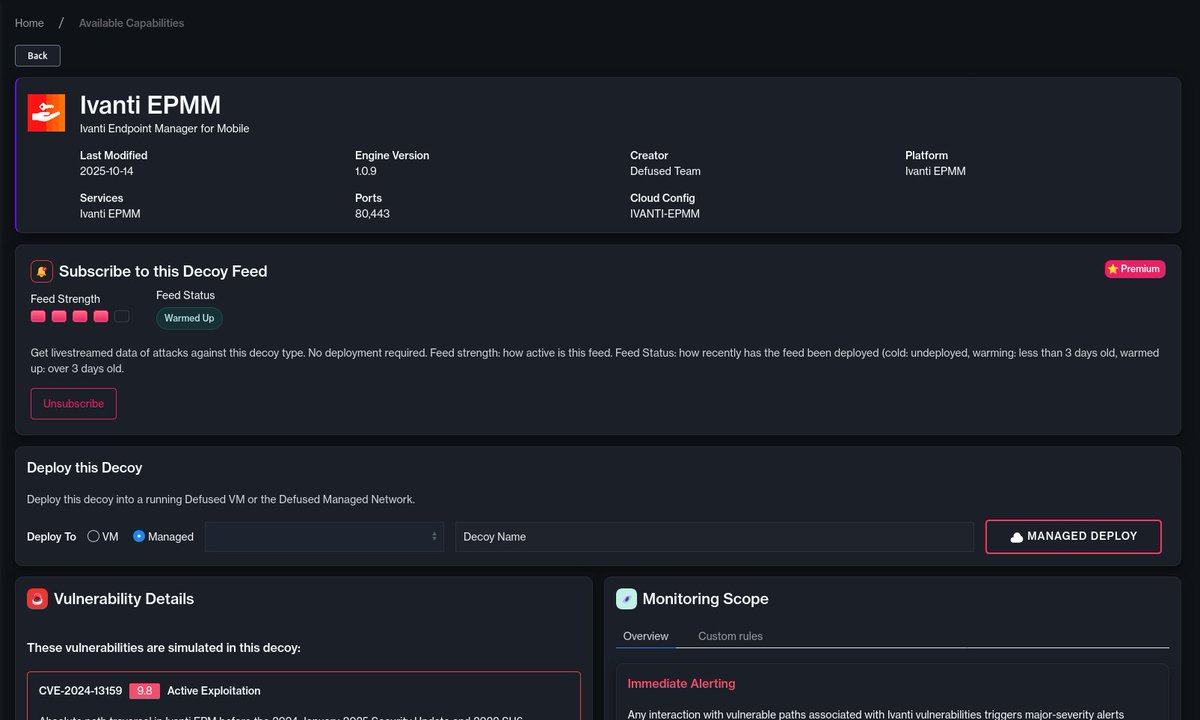Viewport: 1200px width, 720px height.
Task: Click the Cloud Config value IVANTI-EPMM
Action: pyautogui.click(x=665, y=214)
